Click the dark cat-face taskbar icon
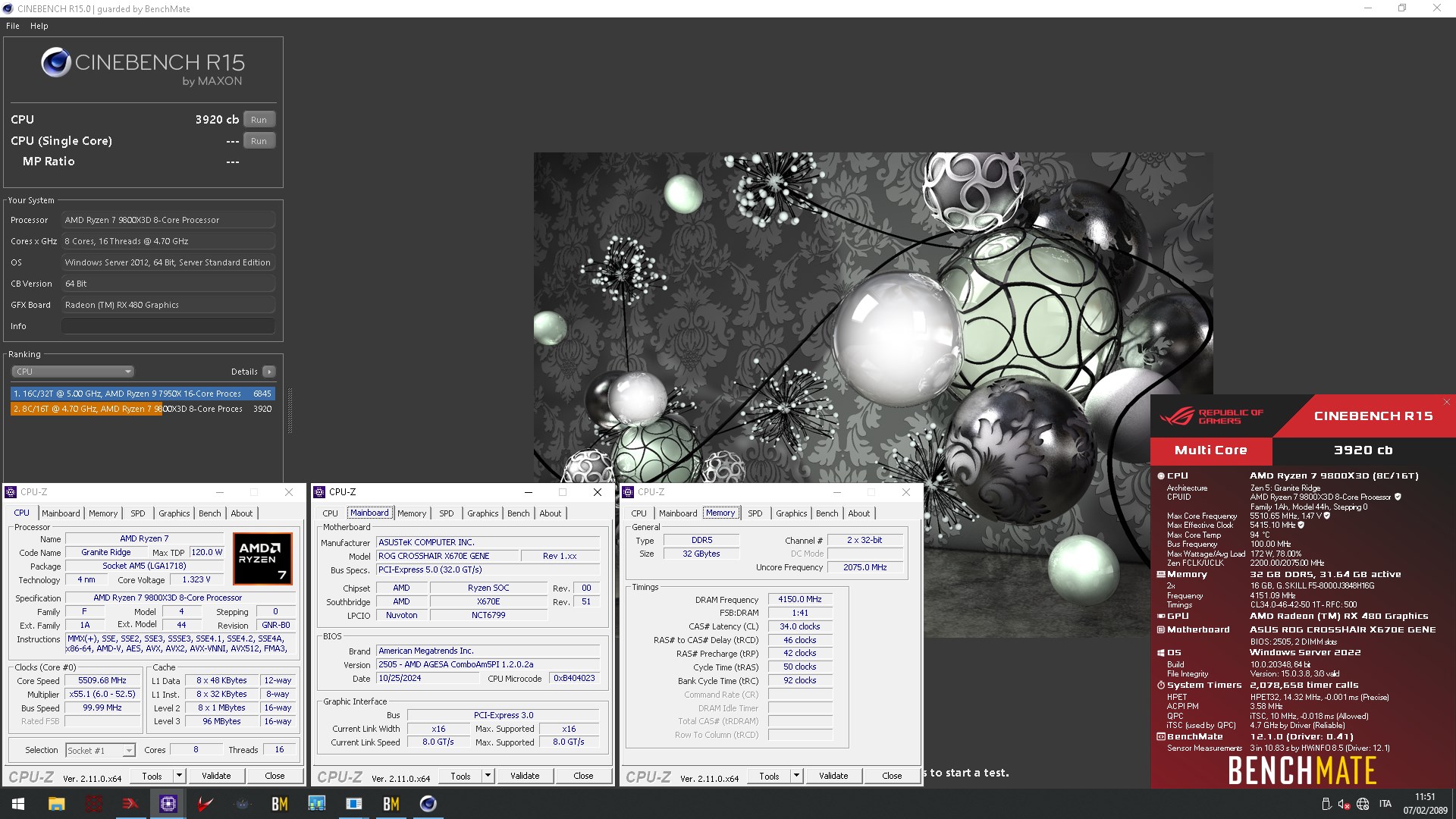This screenshot has height=819, width=1456. click(x=242, y=804)
